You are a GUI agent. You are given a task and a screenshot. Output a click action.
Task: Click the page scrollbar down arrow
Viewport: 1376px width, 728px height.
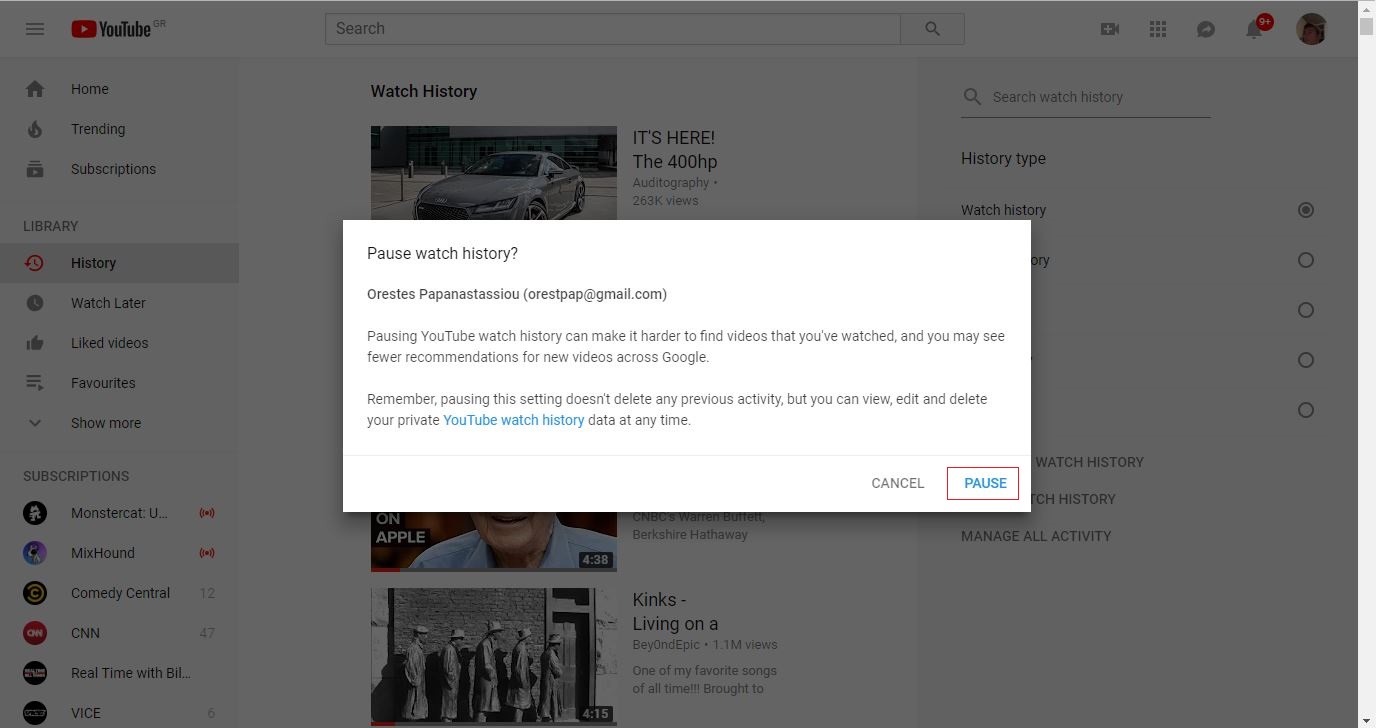1367,720
